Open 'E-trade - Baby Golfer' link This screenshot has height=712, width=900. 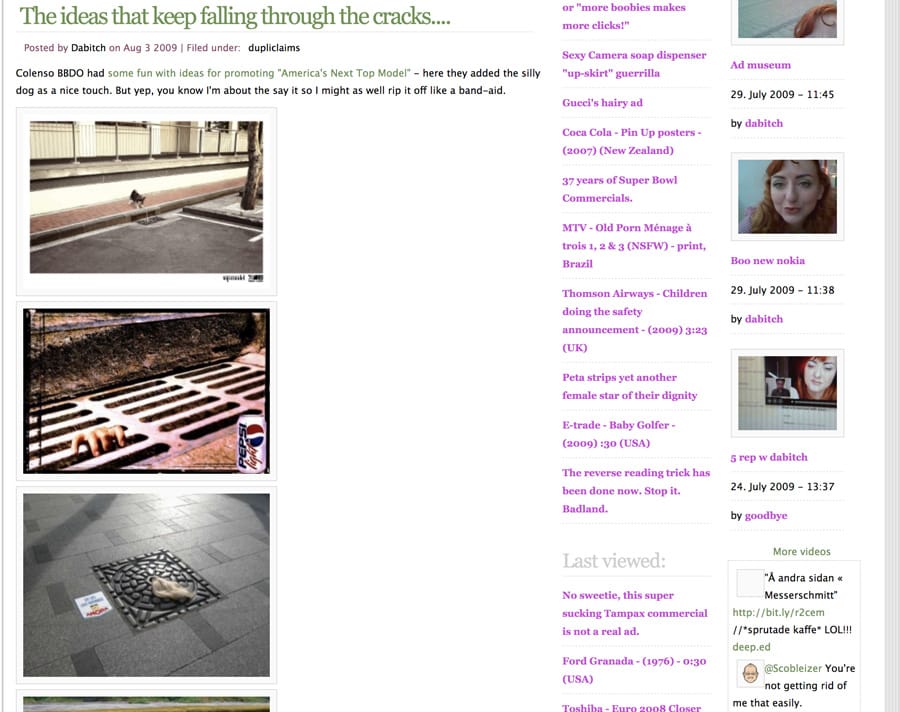(x=618, y=434)
